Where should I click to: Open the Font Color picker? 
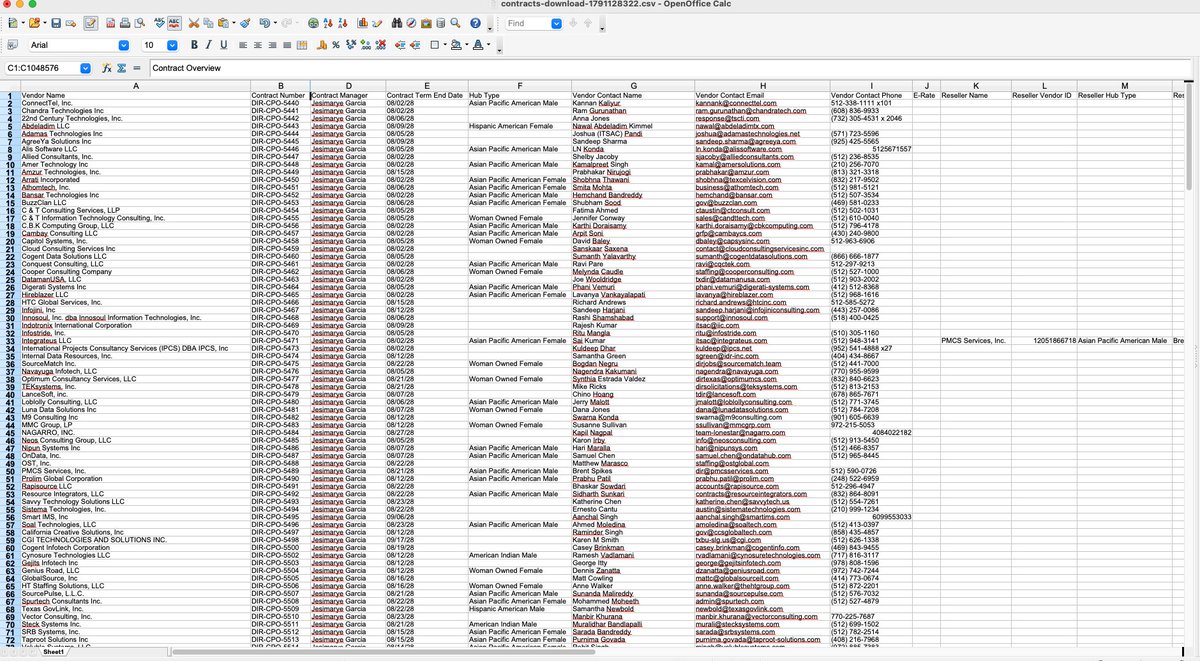[478, 45]
